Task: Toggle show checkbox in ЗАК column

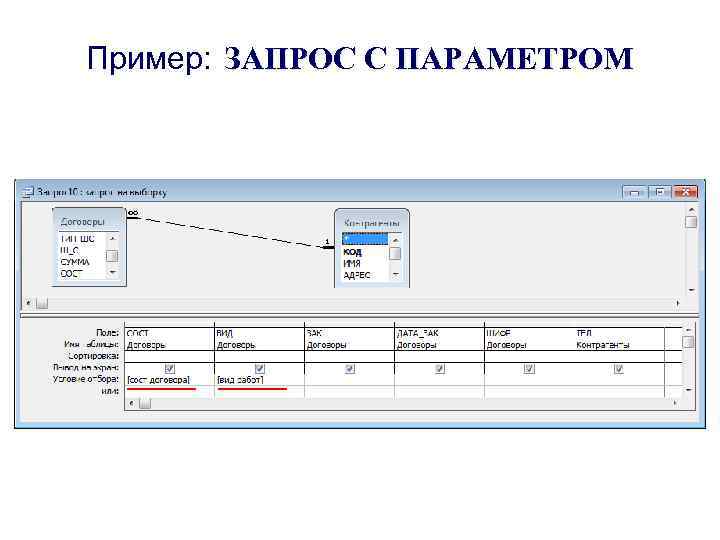Action: 349,369
